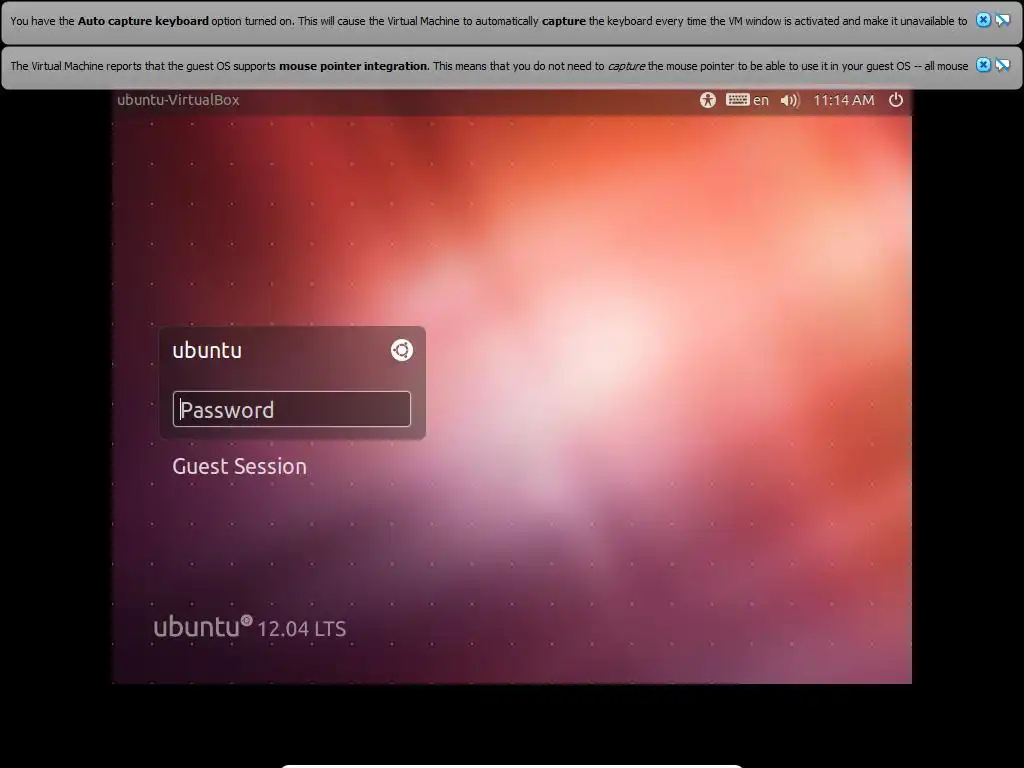The height and width of the screenshot is (768, 1024).
Task: Close the mouse pointer integration notification
Action: [983, 65]
